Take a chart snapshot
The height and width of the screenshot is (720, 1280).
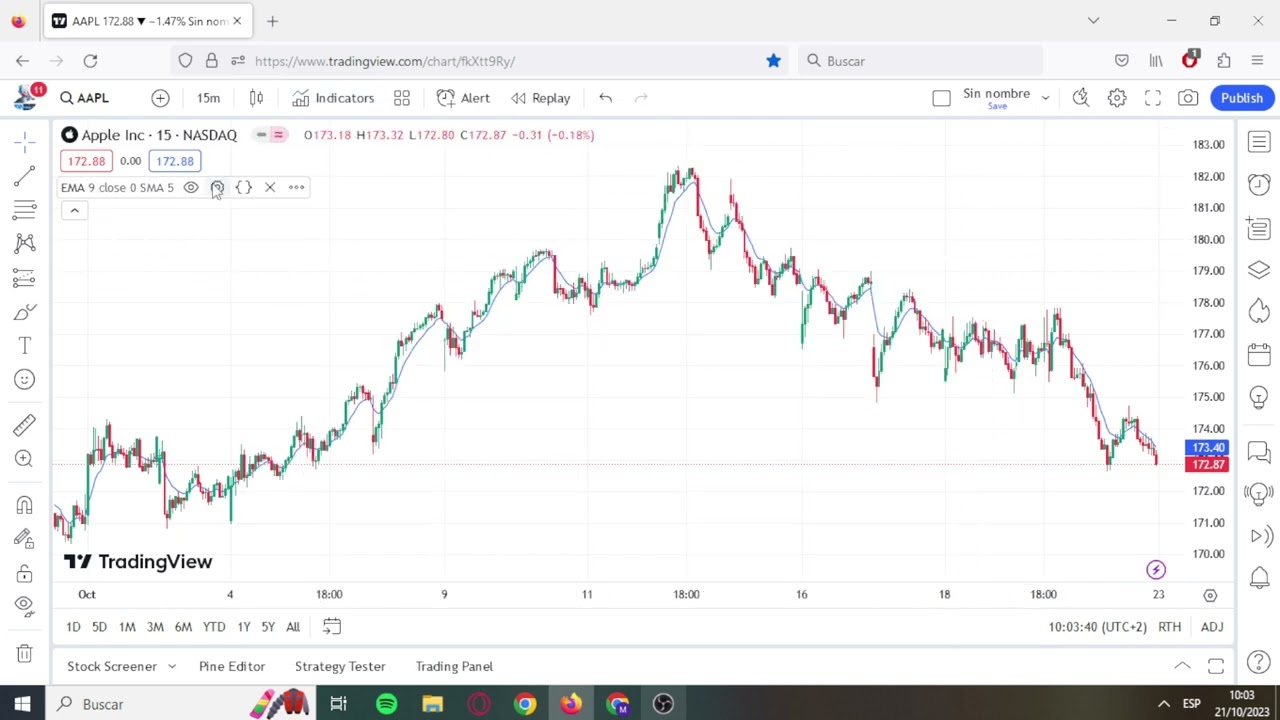1188,98
